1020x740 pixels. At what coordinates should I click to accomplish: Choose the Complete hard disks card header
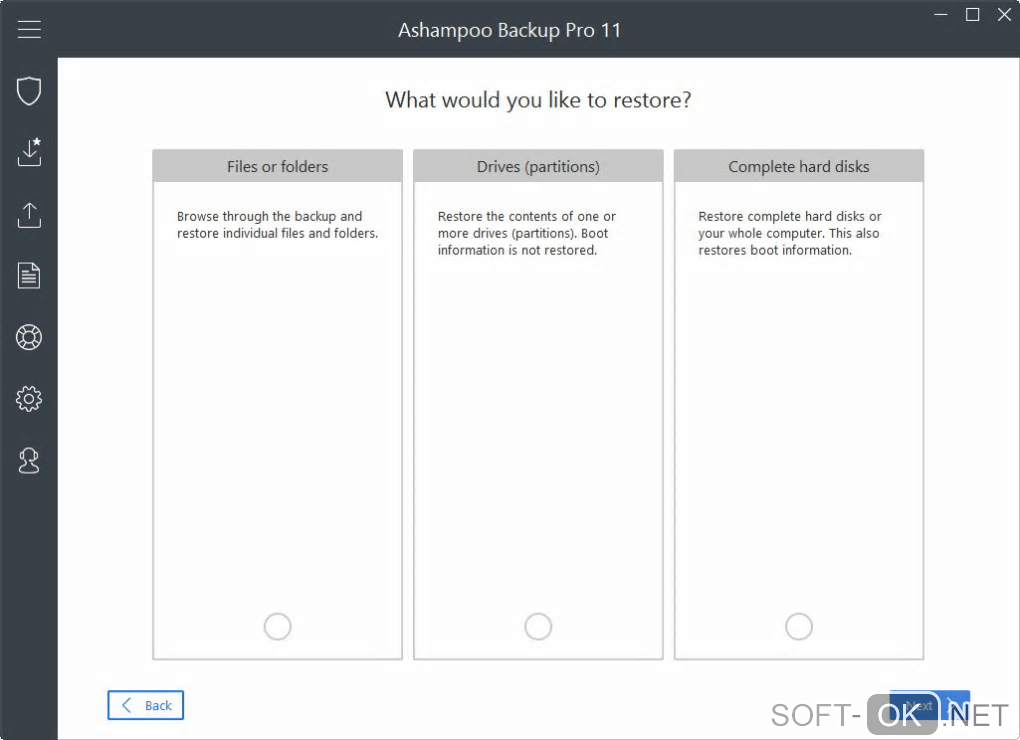point(799,166)
